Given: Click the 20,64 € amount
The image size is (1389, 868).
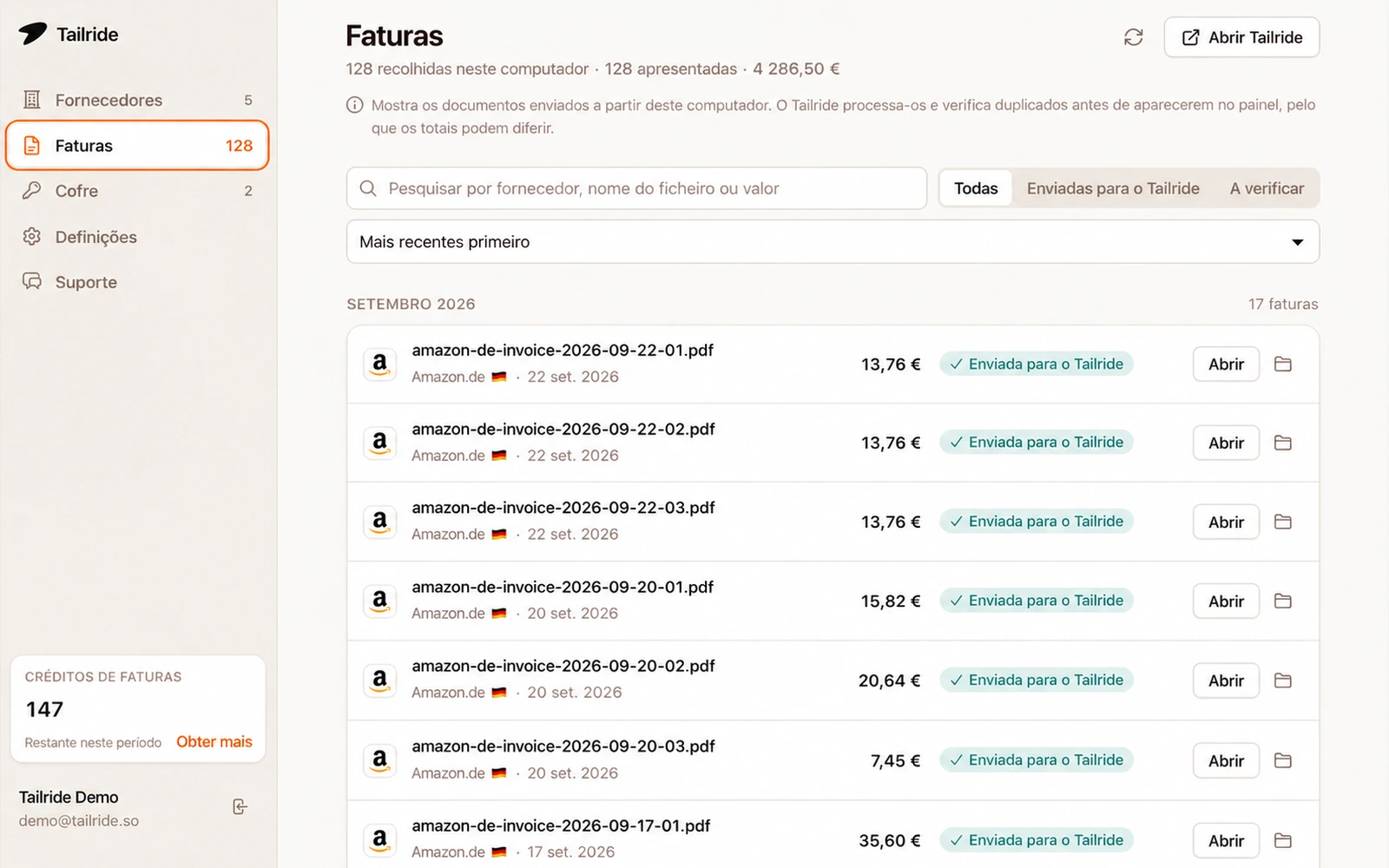Looking at the screenshot, I should (889, 681).
